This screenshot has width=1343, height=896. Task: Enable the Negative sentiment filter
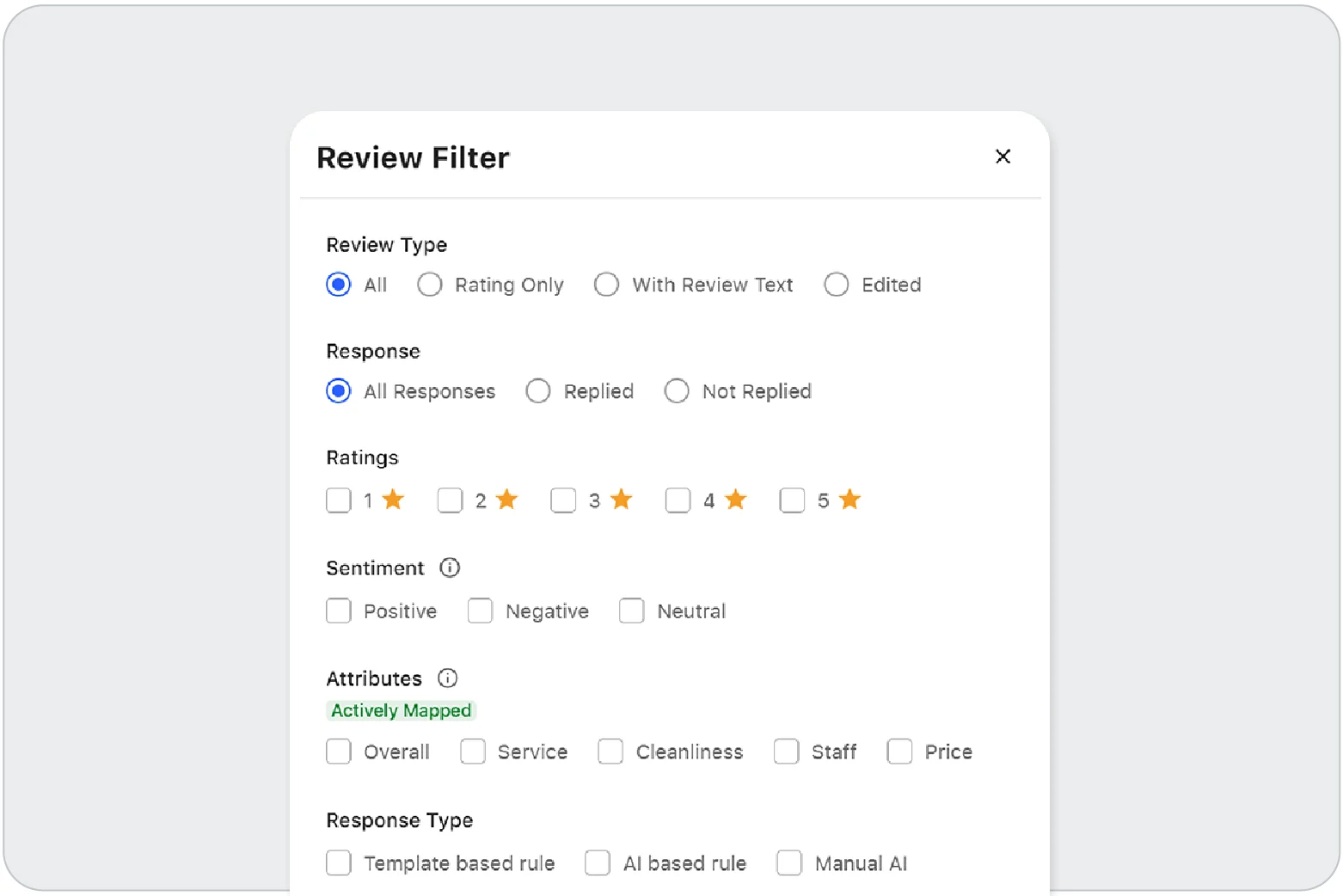[x=481, y=611]
